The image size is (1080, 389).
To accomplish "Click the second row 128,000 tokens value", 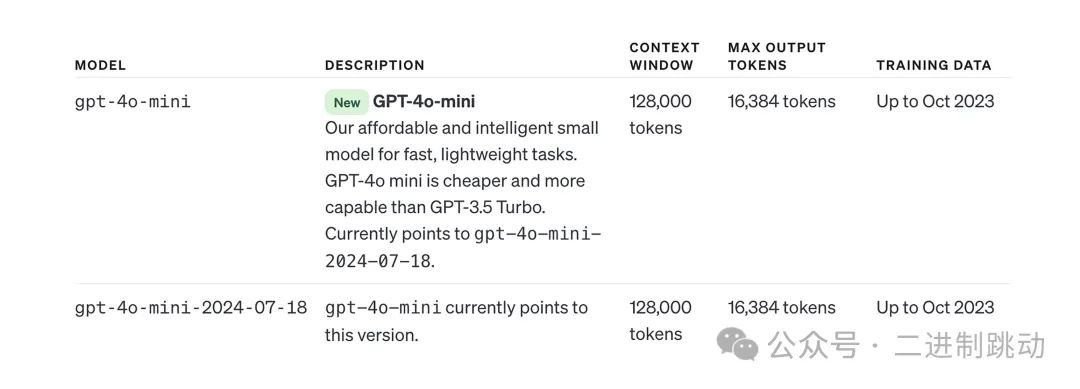I will coord(660,320).
